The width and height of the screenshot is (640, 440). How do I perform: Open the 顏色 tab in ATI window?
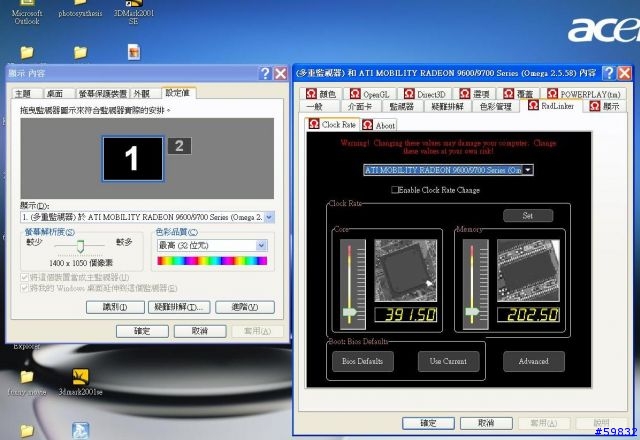pyautogui.click(x=321, y=94)
